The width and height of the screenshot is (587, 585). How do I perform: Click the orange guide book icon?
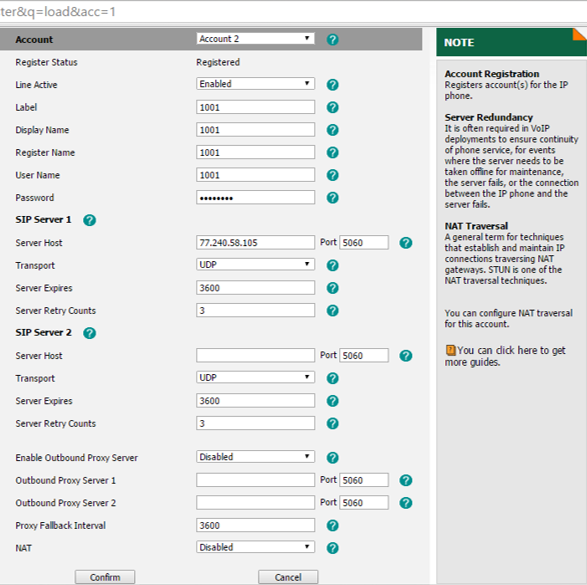pos(450,350)
